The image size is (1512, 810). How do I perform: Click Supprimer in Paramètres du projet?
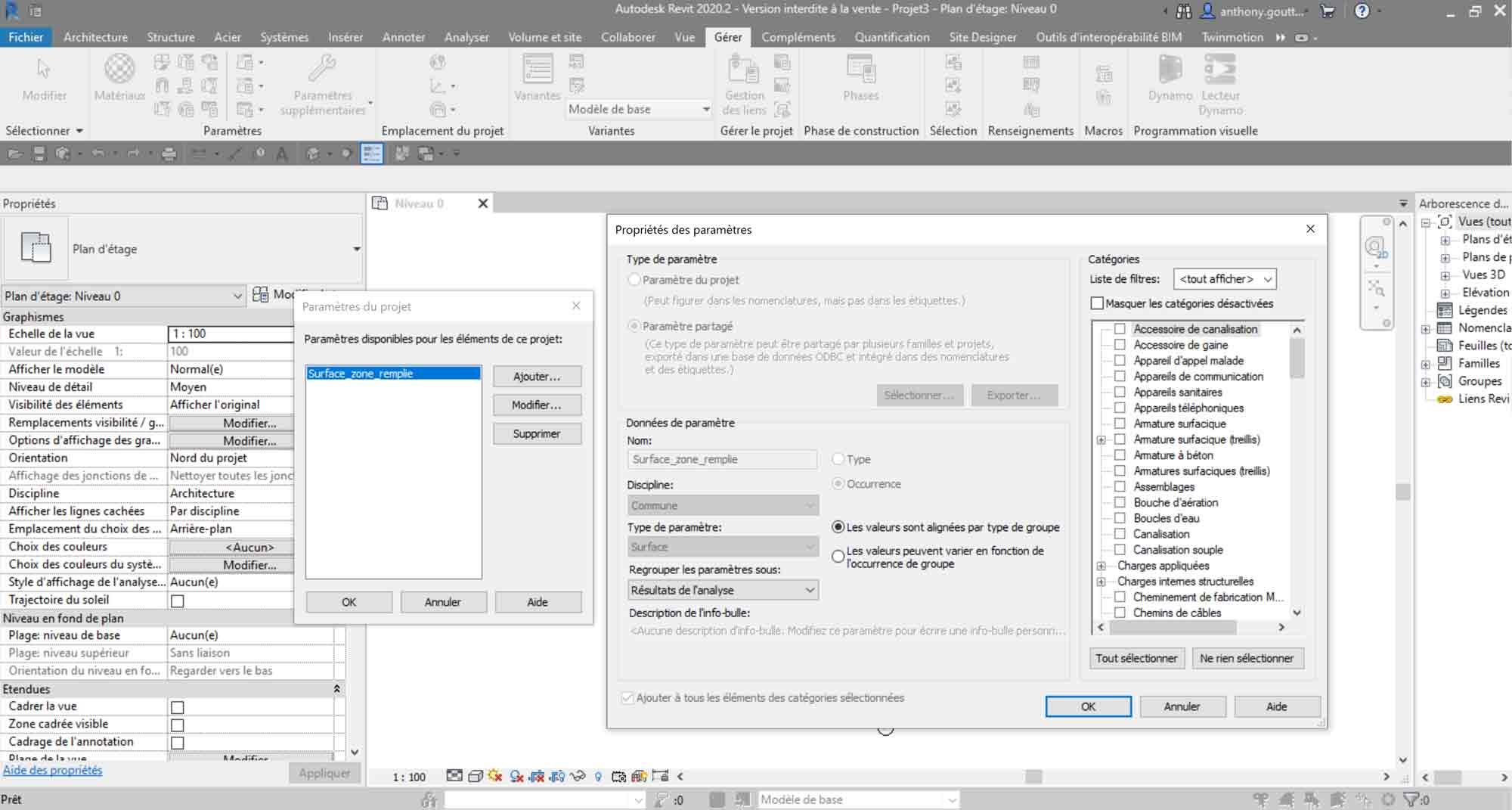click(x=537, y=434)
